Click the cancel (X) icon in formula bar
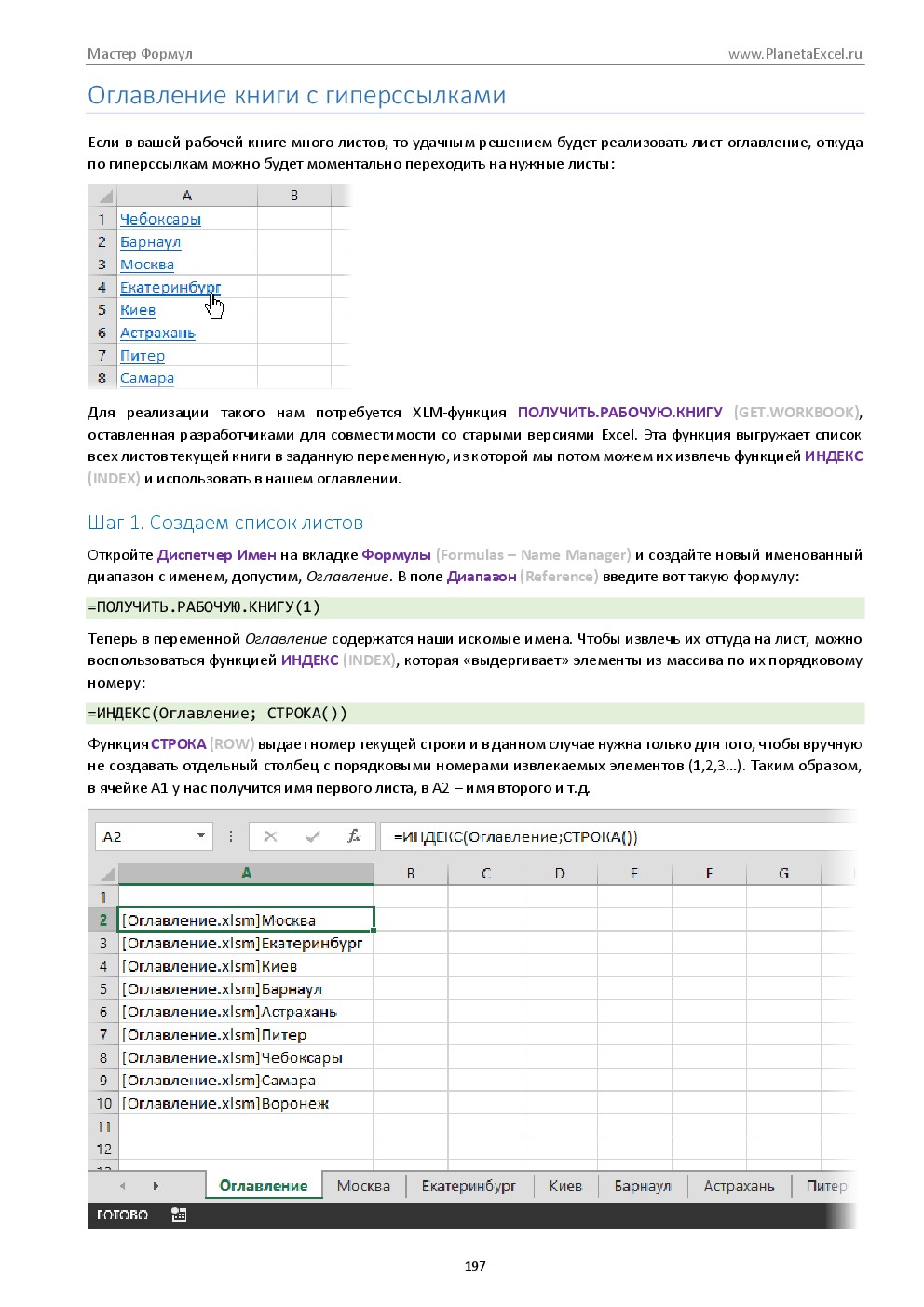The height and width of the screenshot is (1307, 924). pyautogui.click(x=270, y=837)
